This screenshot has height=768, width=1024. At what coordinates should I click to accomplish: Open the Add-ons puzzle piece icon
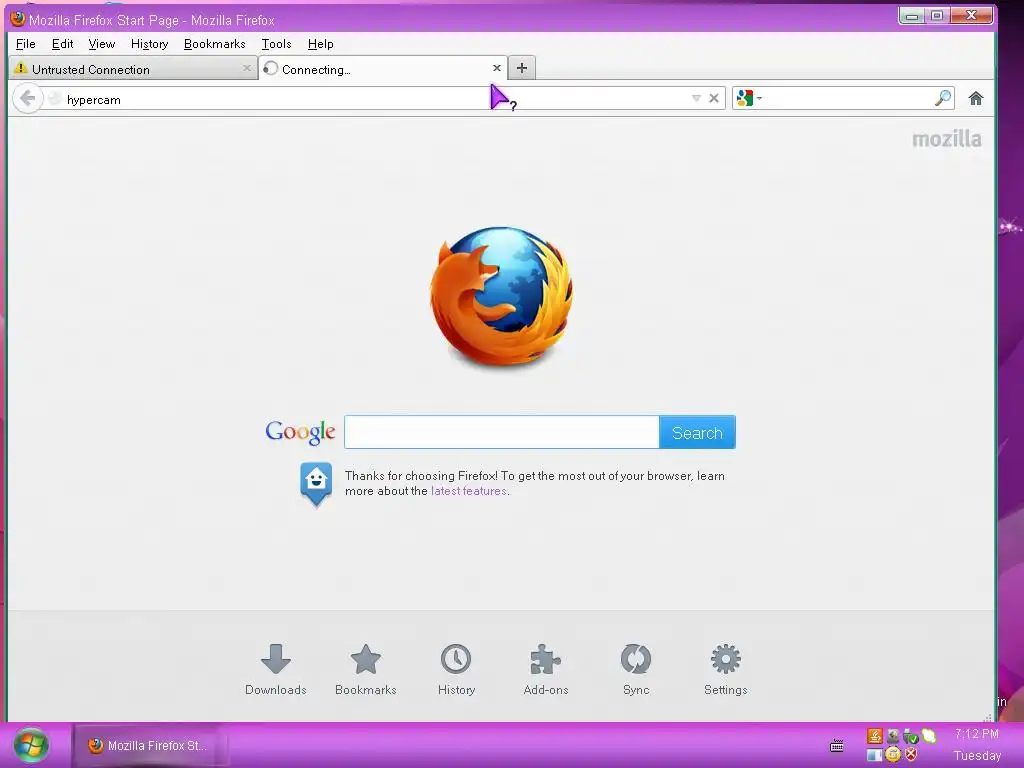pyautogui.click(x=545, y=658)
